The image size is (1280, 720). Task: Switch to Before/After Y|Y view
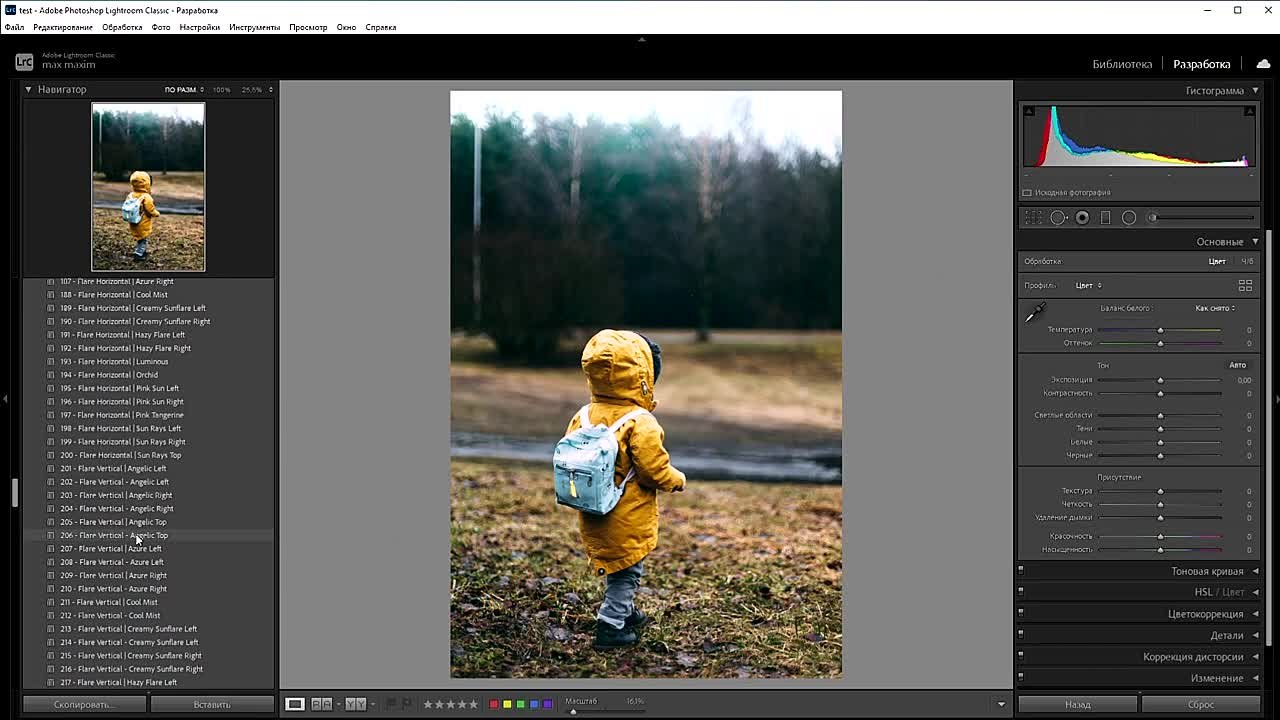coord(355,704)
